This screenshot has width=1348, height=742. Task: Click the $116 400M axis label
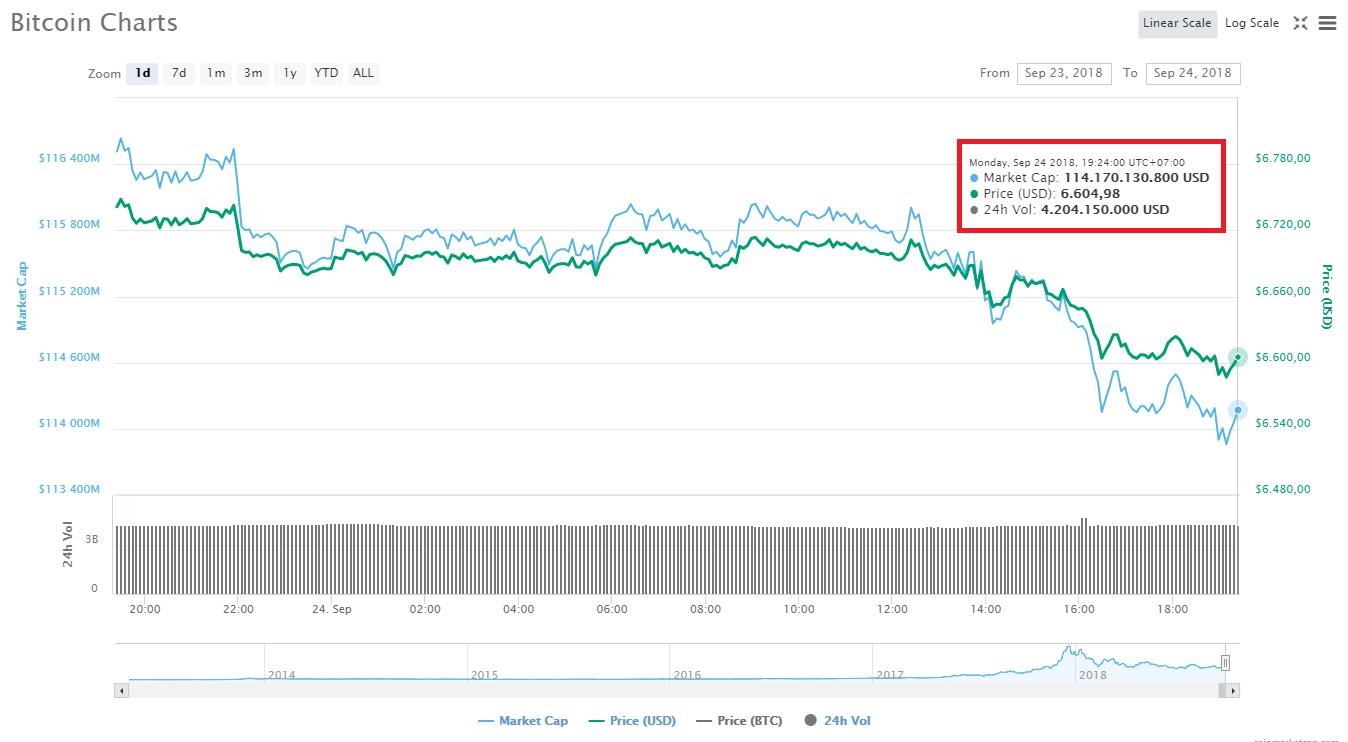[x=69, y=158]
